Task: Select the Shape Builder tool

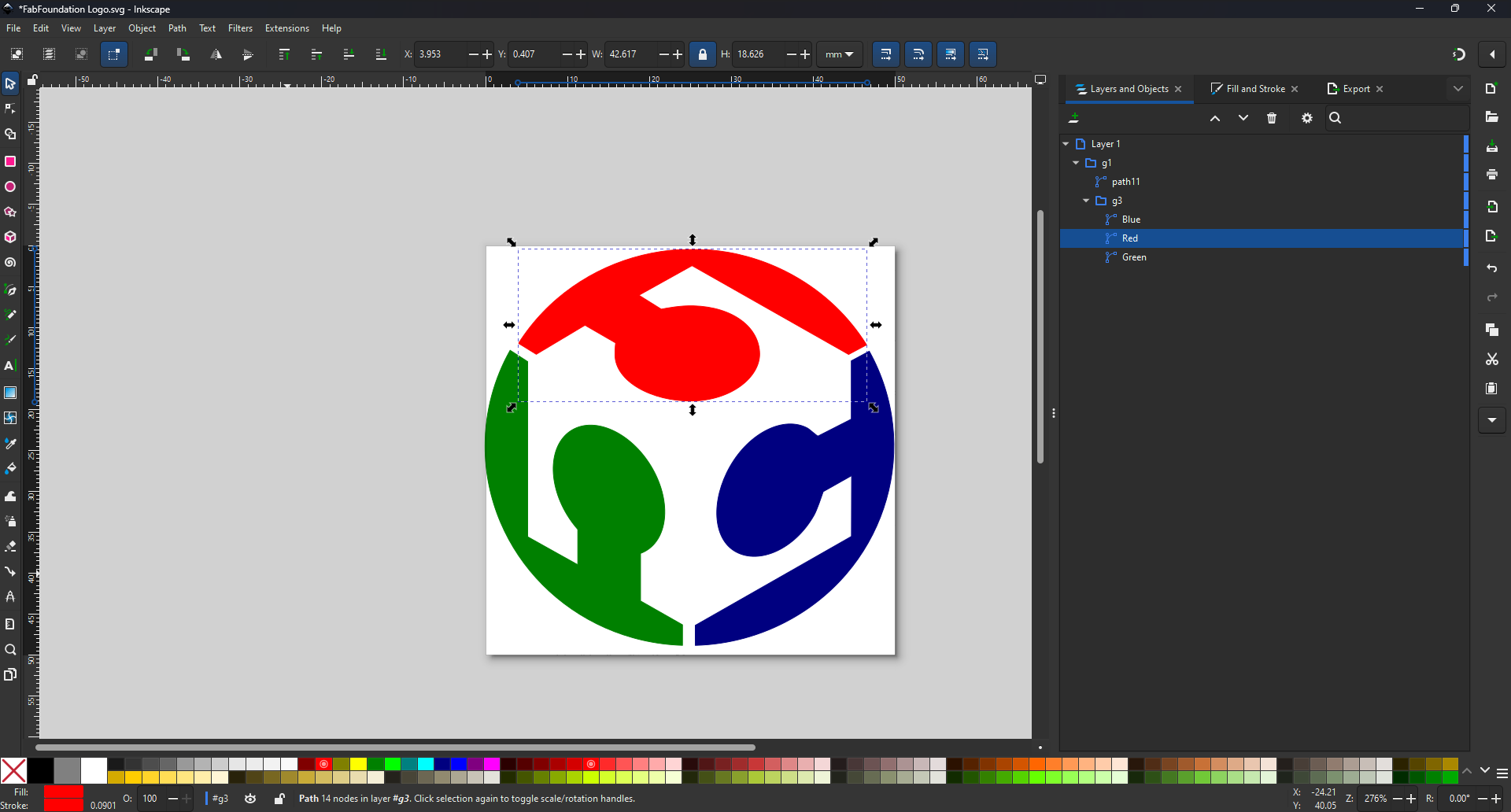Action: (x=10, y=135)
